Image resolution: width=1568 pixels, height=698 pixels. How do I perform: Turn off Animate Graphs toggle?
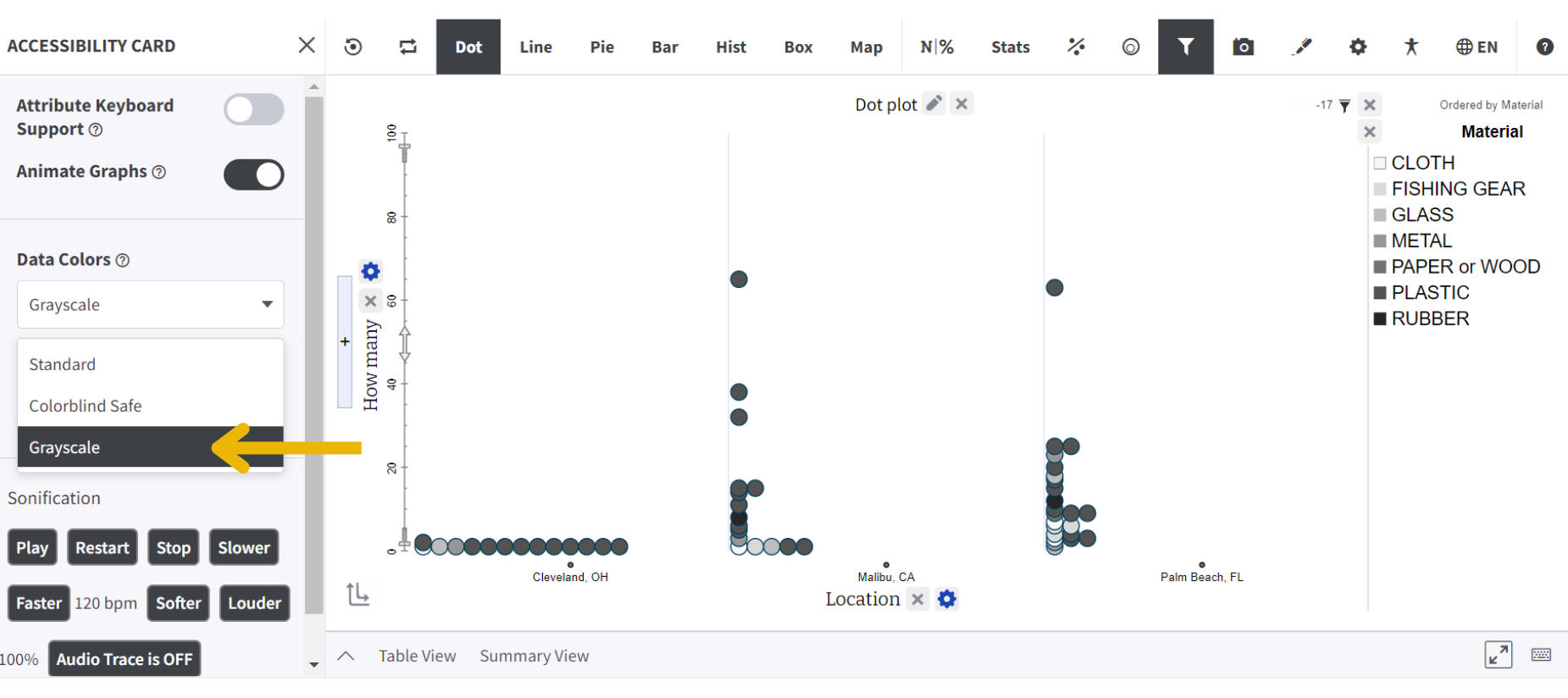tap(253, 174)
